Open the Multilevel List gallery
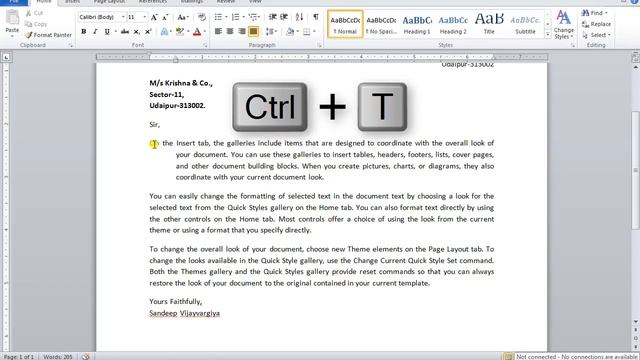 [254, 17]
